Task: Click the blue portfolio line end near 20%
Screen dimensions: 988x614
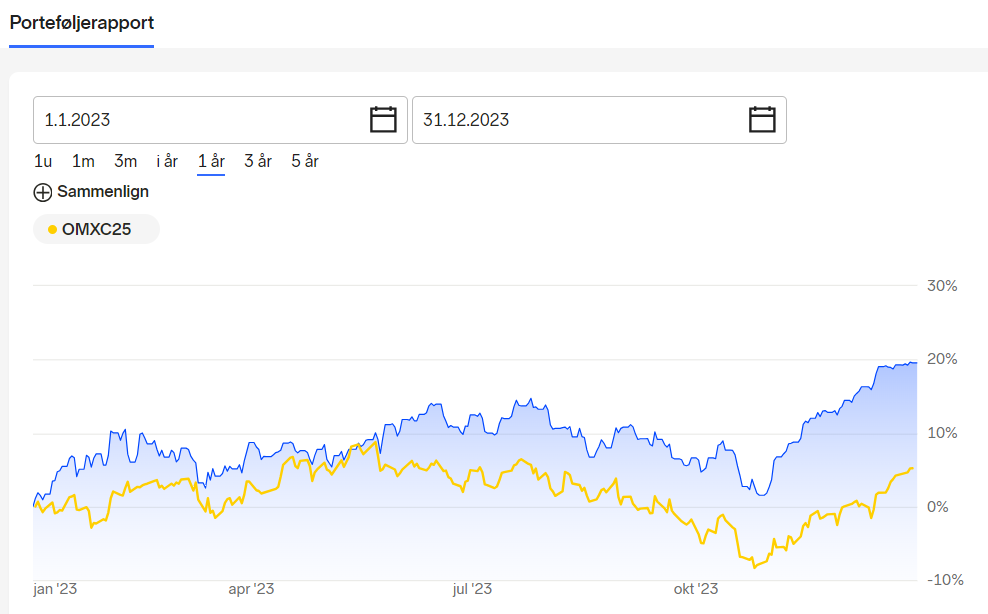Action: 915,362
